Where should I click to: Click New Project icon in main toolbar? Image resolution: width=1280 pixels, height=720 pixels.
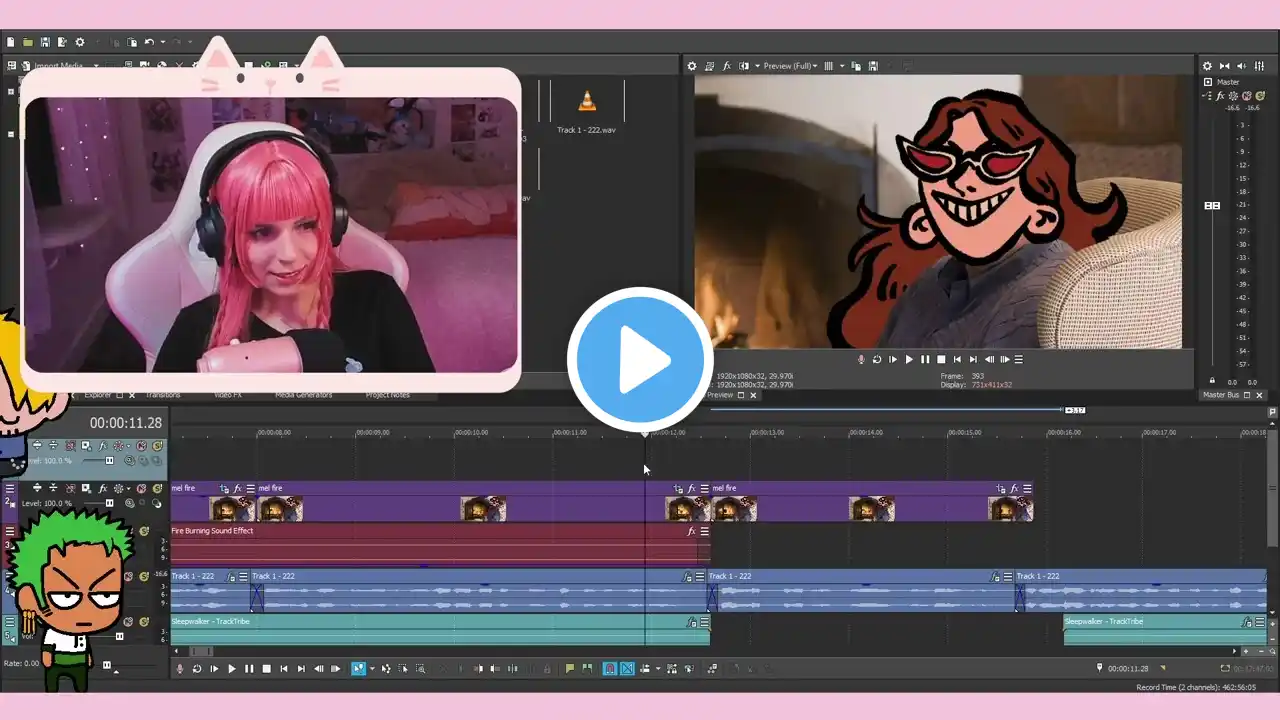pyautogui.click(x=11, y=42)
